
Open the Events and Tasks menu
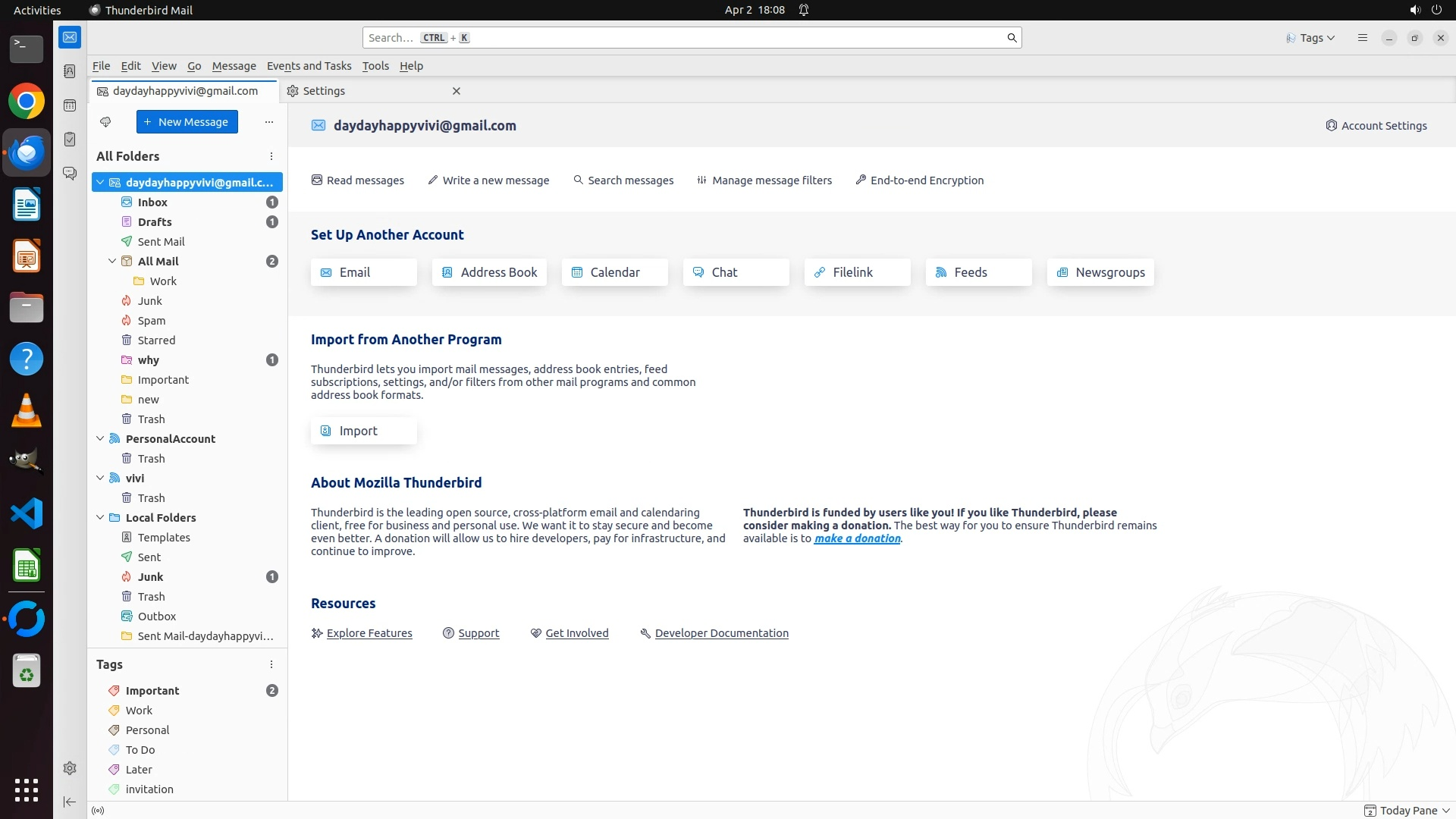pos(309,66)
